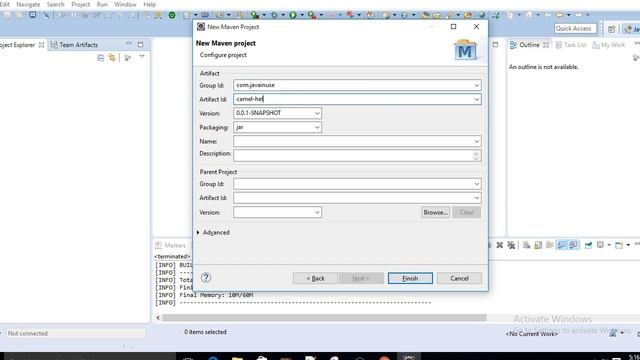Click the green Run button in Eclipse toolbar
This screenshot has height=360, width=640.
(293, 15)
